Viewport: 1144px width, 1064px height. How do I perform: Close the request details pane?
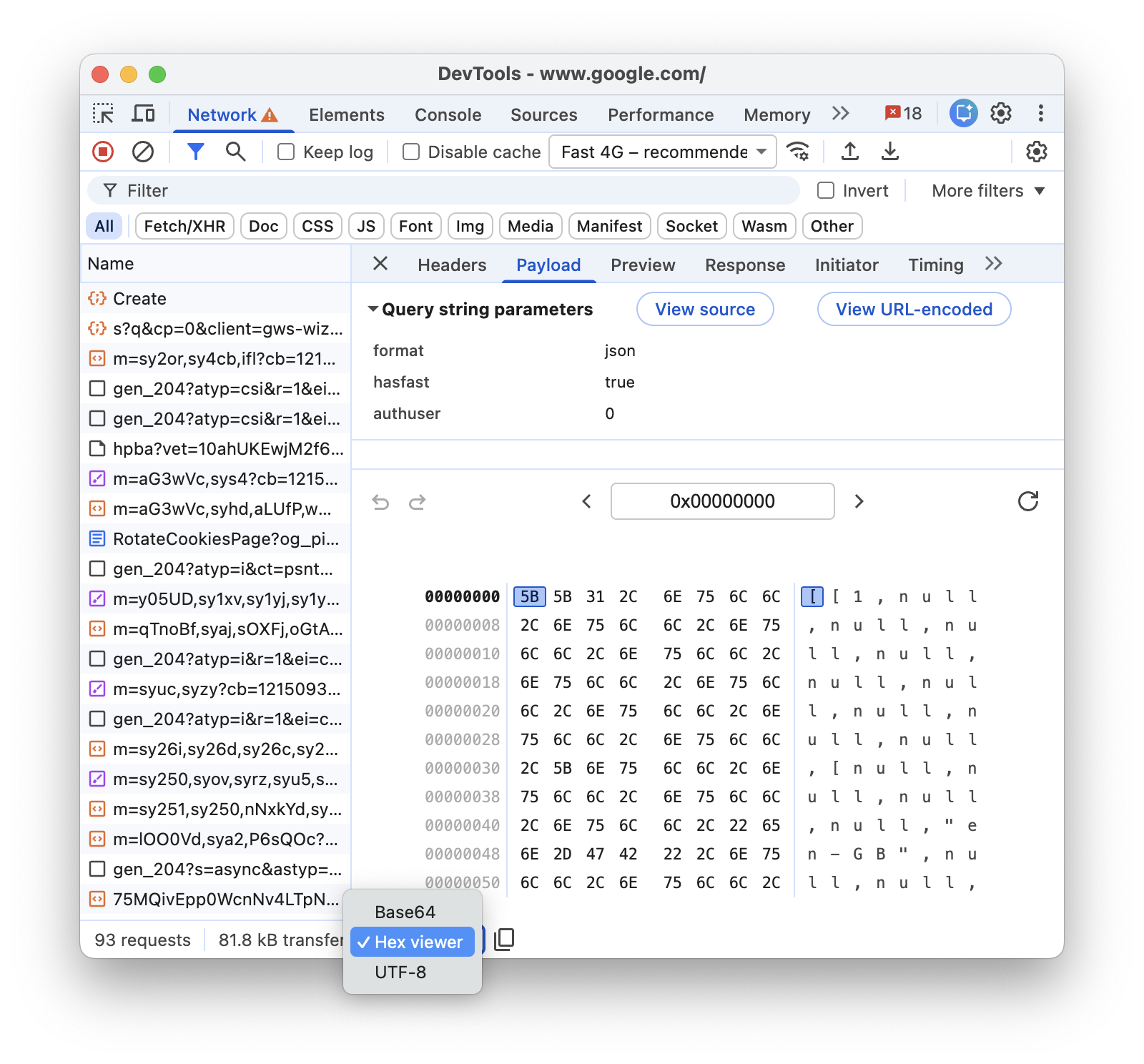[380, 264]
